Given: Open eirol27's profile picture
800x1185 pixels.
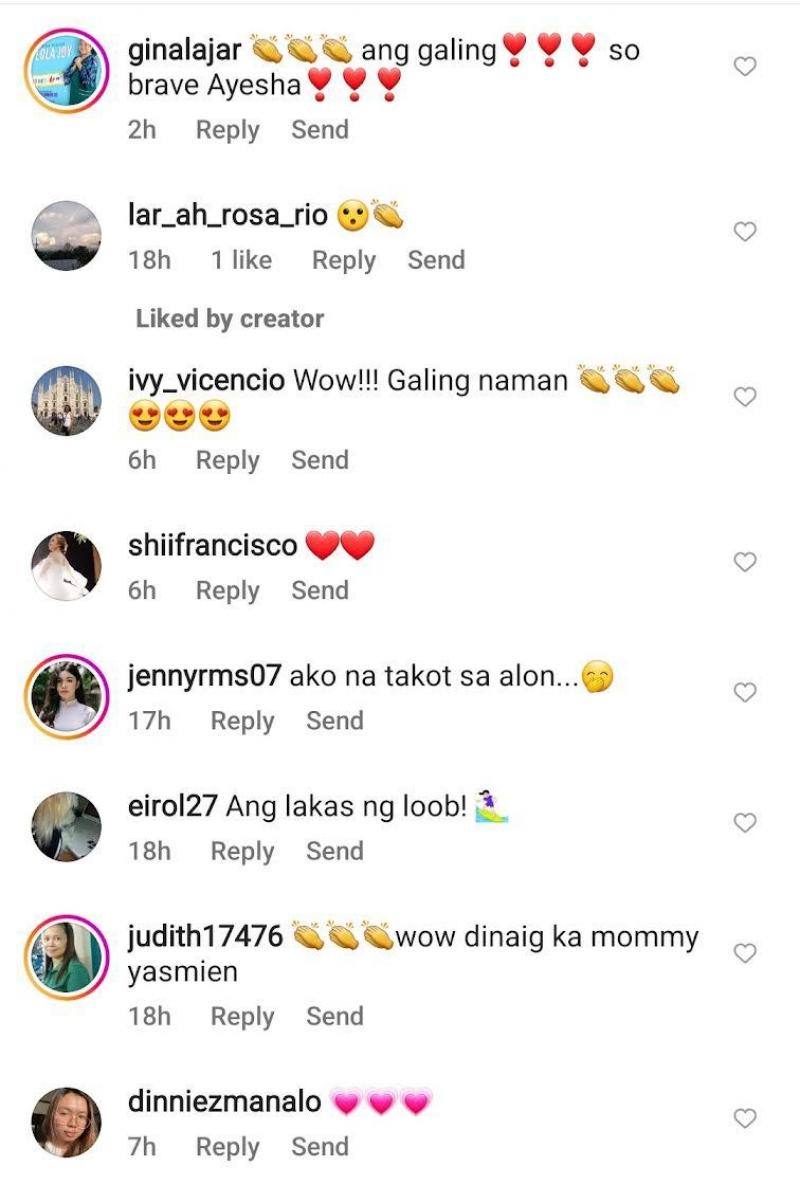Looking at the screenshot, I should [x=66, y=826].
